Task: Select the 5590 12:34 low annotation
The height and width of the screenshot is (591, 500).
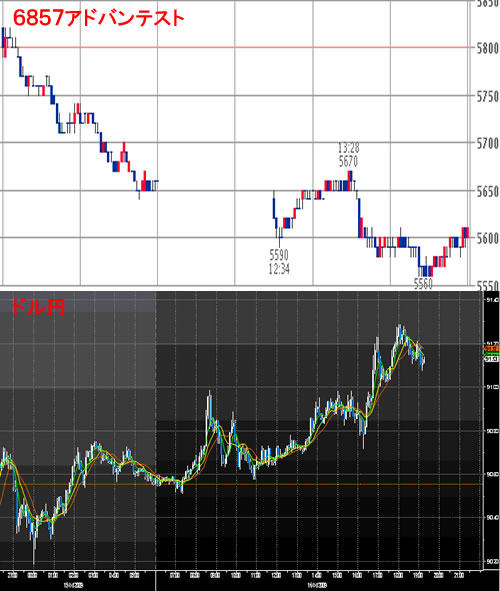Action: (x=279, y=262)
